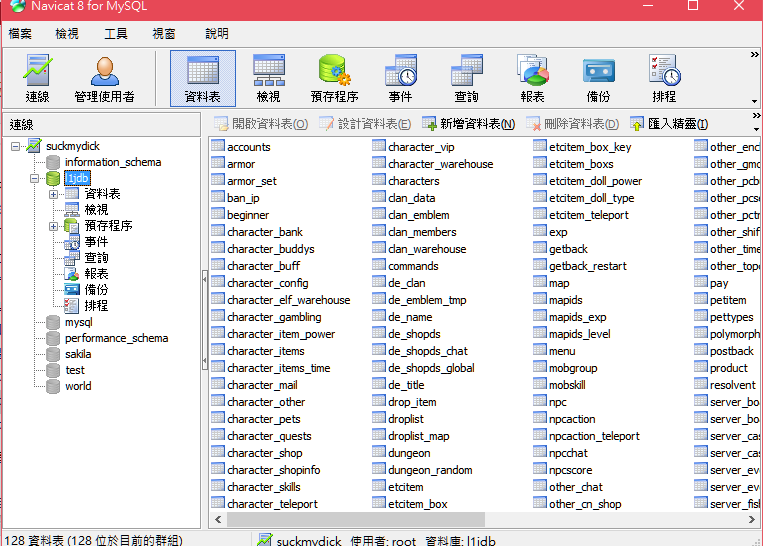This screenshot has width=763, height=546.
Task: Click the horizontal scrollbar thumb
Action: [356, 519]
